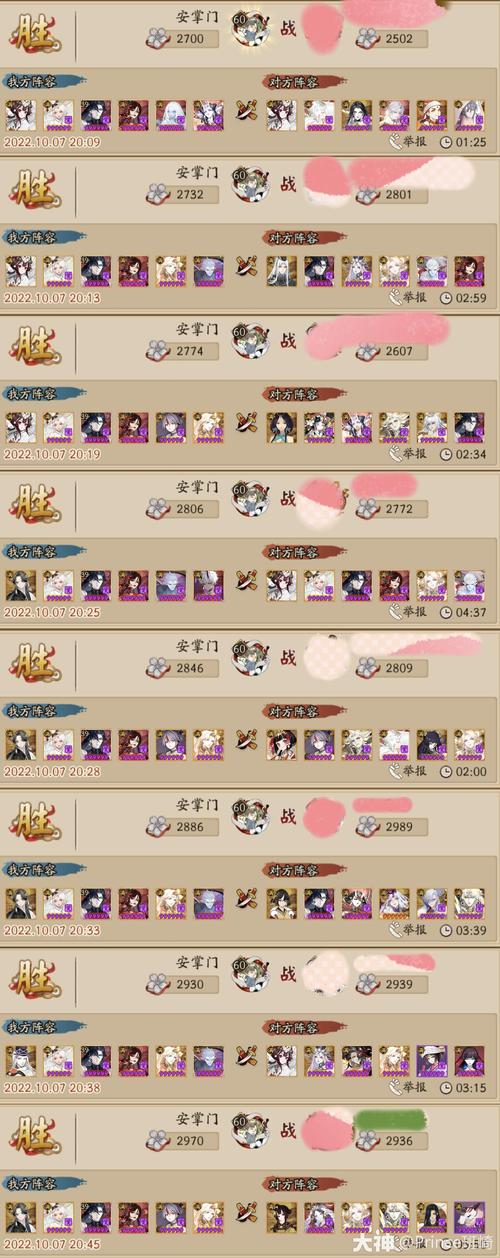Report the match lasting 01:25
500x1258 pixels.
(x=409, y=142)
